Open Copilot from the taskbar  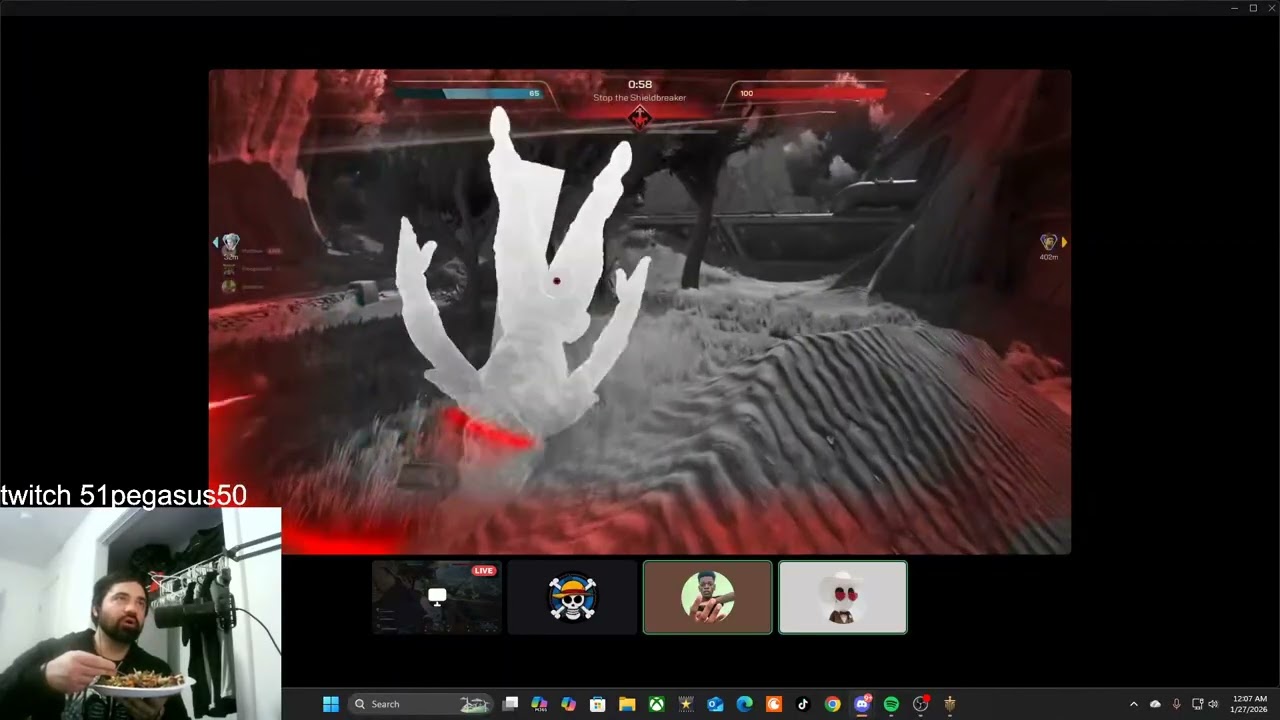(569, 704)
